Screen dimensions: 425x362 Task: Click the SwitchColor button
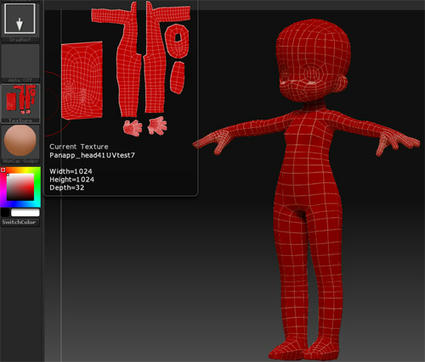click(20, 222)
